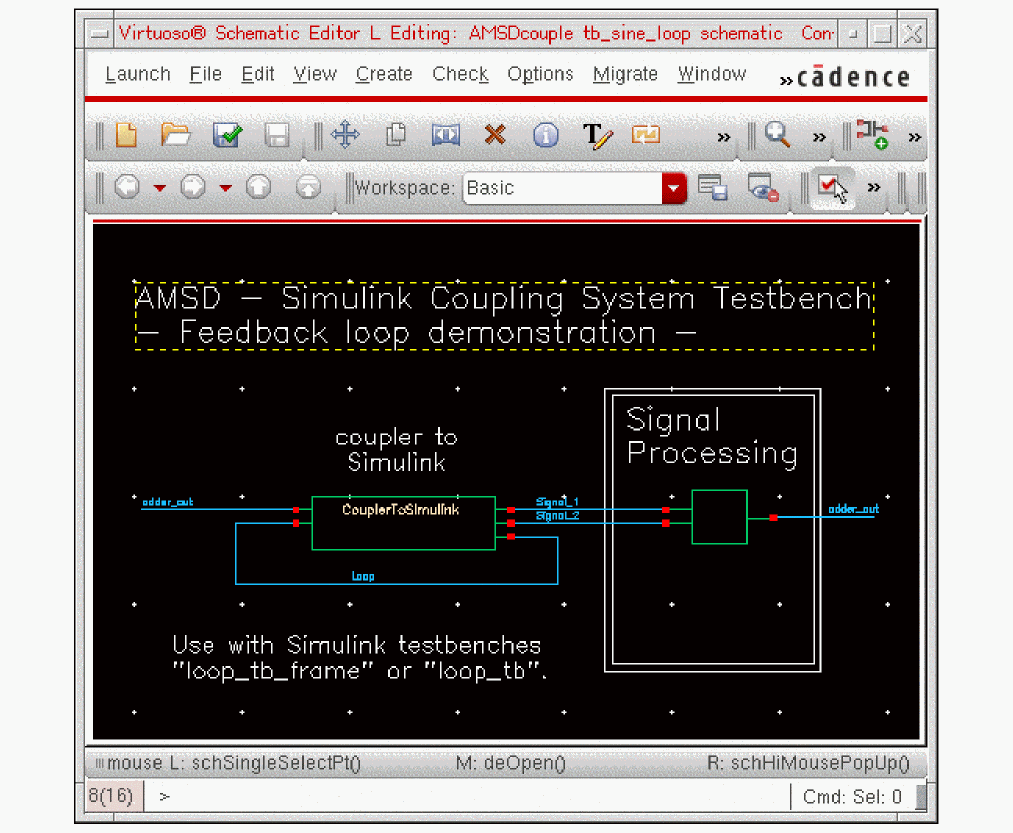Select the Signal_2 wire label
Viewport: 1013px width, 833px height.
click(x=558, y=515)
